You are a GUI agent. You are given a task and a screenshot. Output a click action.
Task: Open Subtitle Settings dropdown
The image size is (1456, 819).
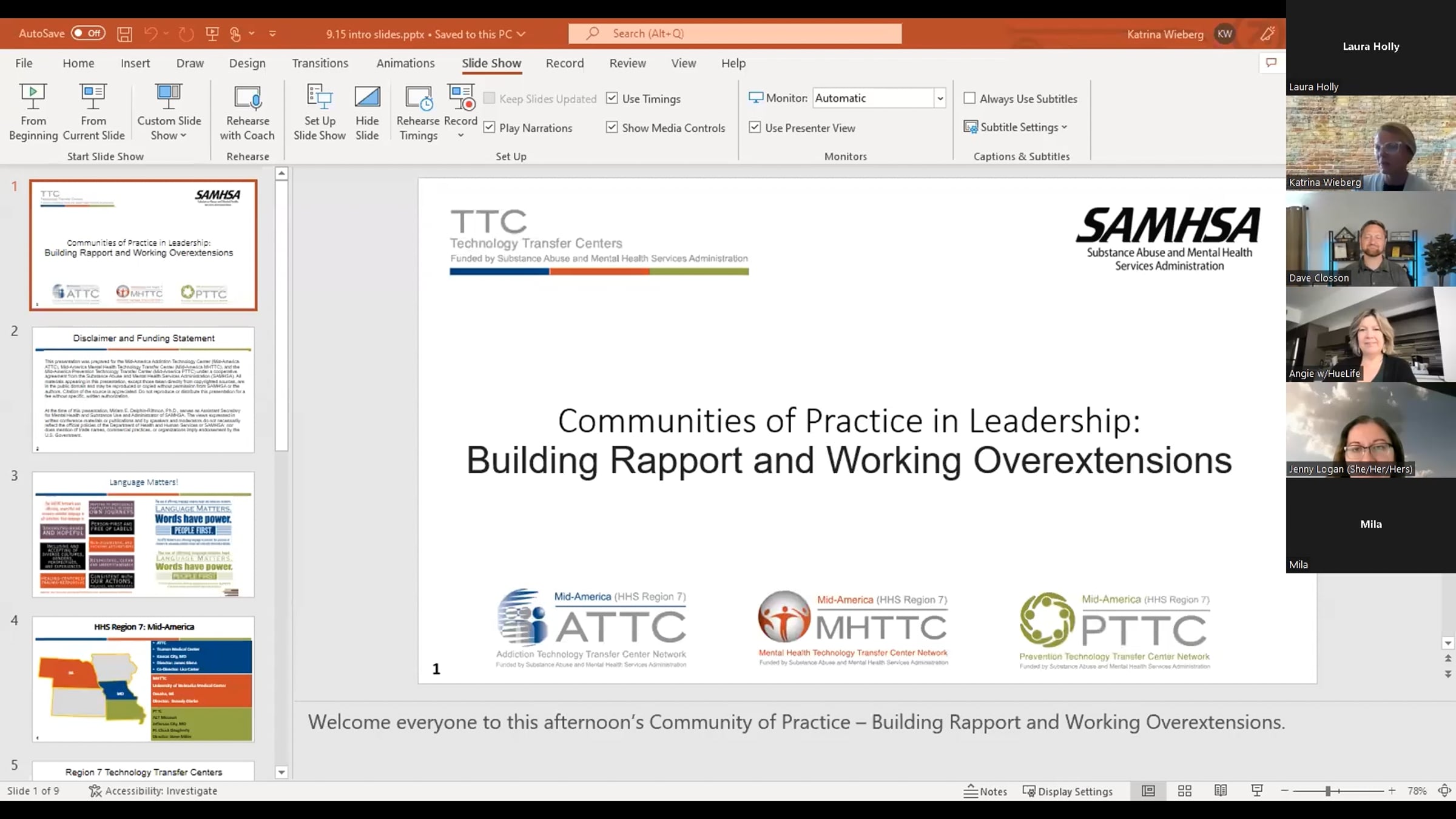pos(1016,127)
